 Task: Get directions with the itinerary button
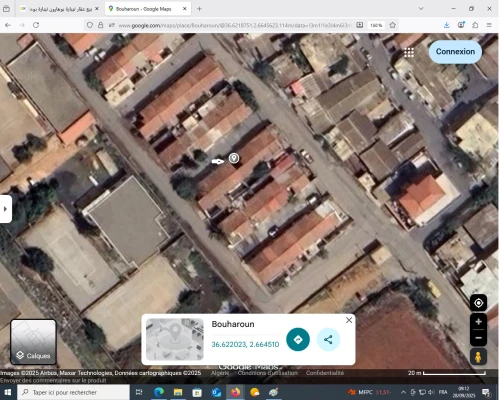click(298, 339)
